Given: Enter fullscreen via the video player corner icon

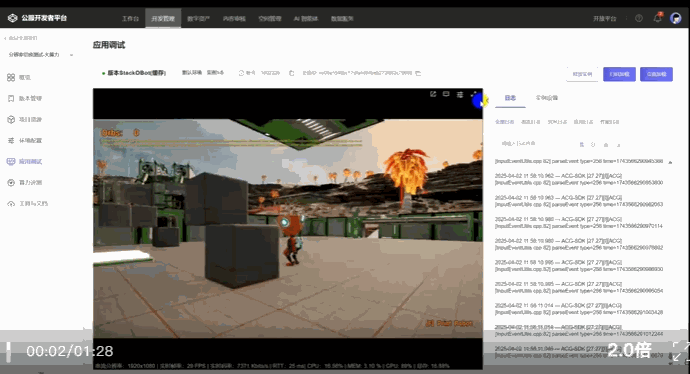Looking at the screenshot, I should (680, 351).
